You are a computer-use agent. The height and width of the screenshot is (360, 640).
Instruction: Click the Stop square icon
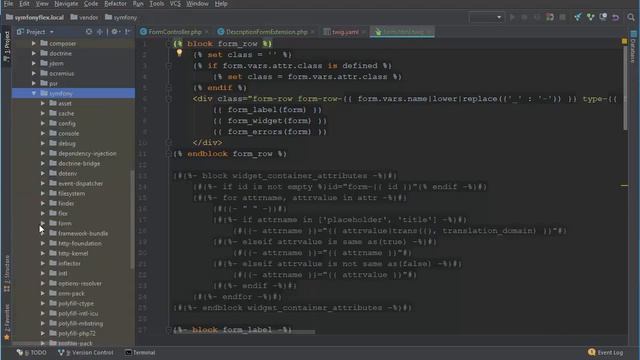(562, 17)
